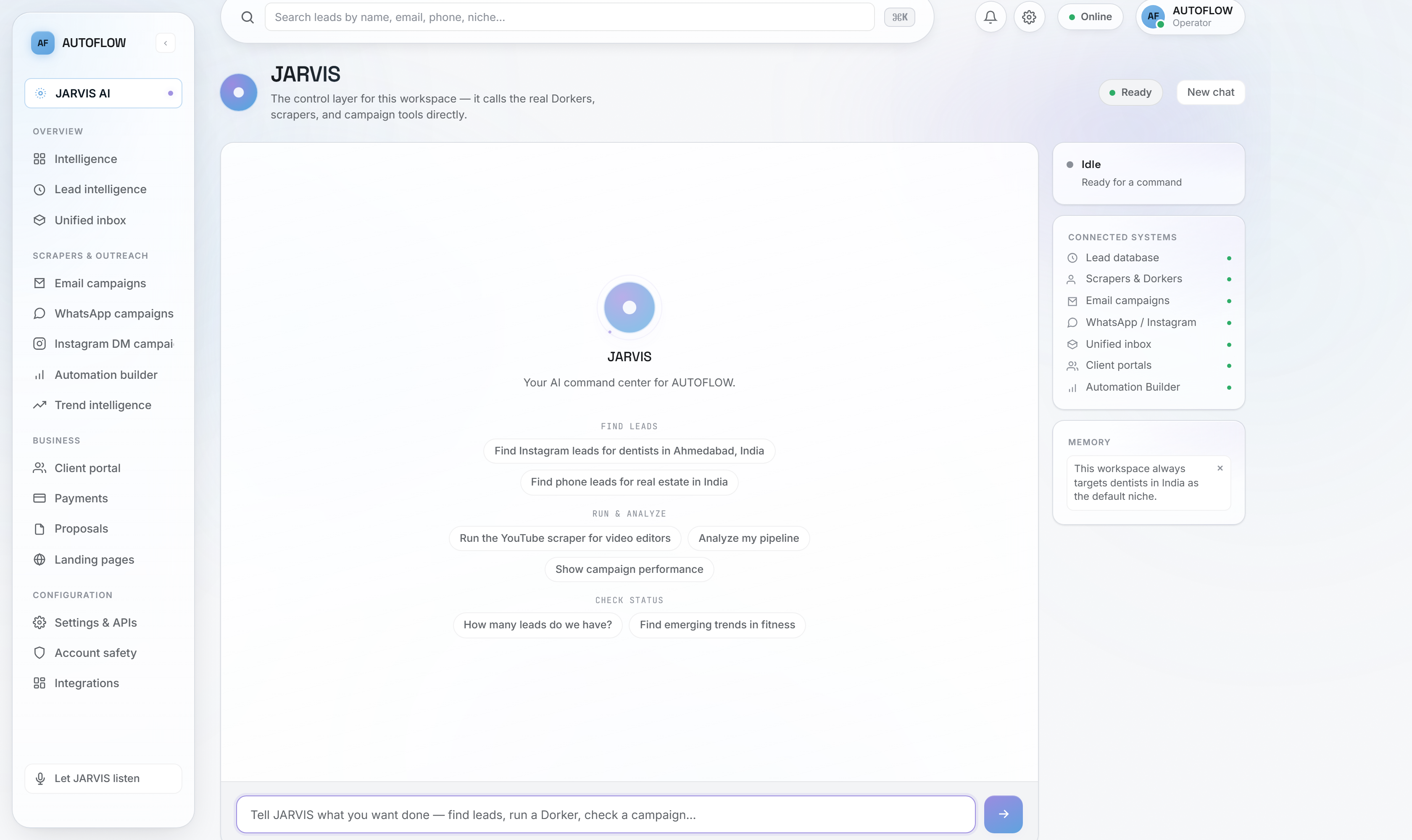
Task: Click the central JARVIS orb avatar
Action: coord(629,307)
